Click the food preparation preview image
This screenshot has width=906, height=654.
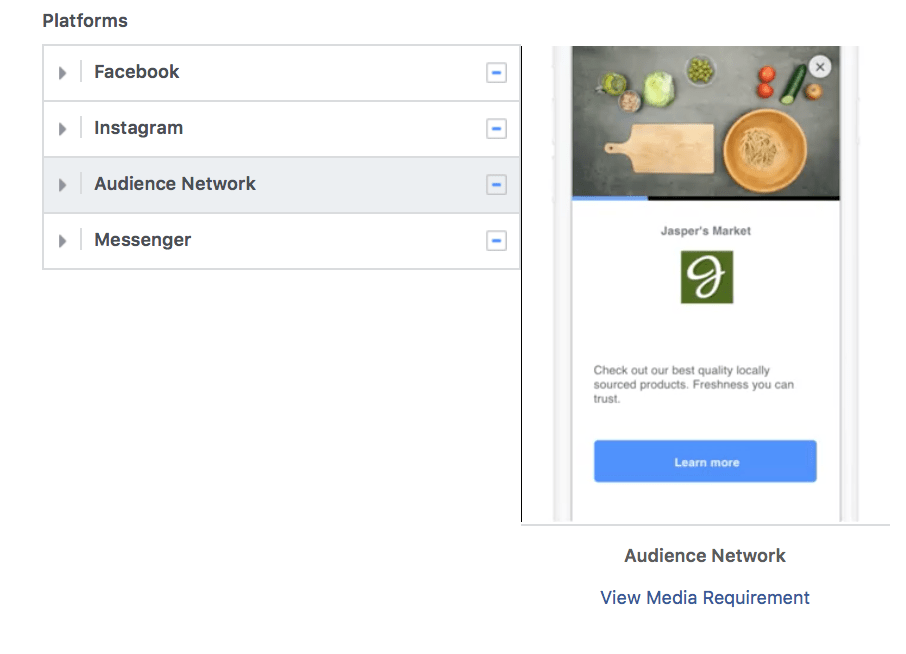(x=705, y=120)
